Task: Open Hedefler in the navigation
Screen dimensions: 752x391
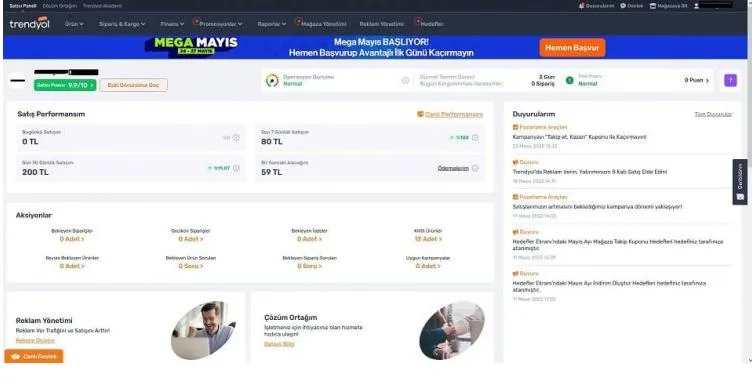Action: point(432,24)
